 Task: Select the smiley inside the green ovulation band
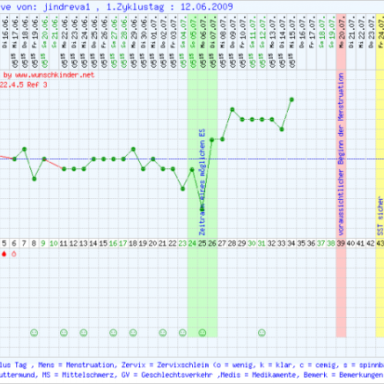click(202, 332)
